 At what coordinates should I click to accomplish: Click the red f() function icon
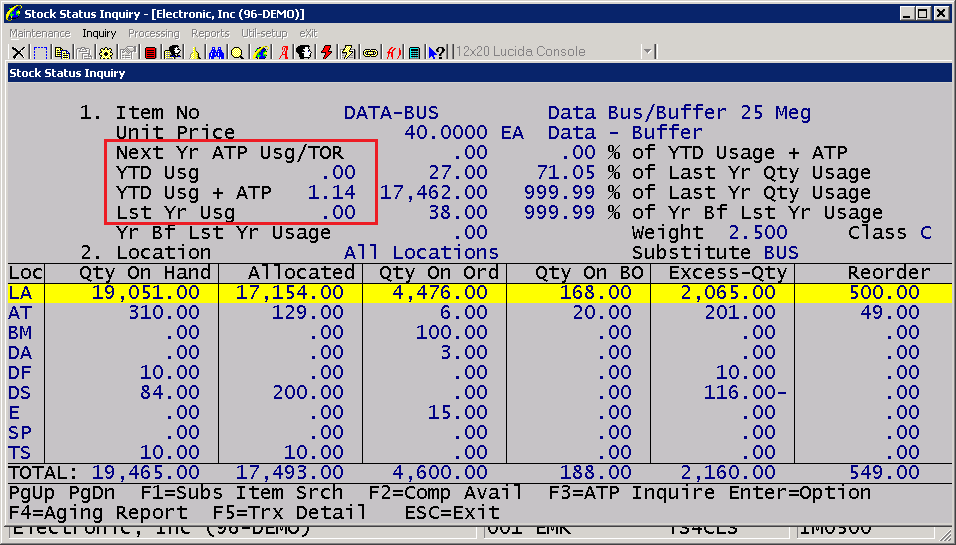click(x=393, y=52)
